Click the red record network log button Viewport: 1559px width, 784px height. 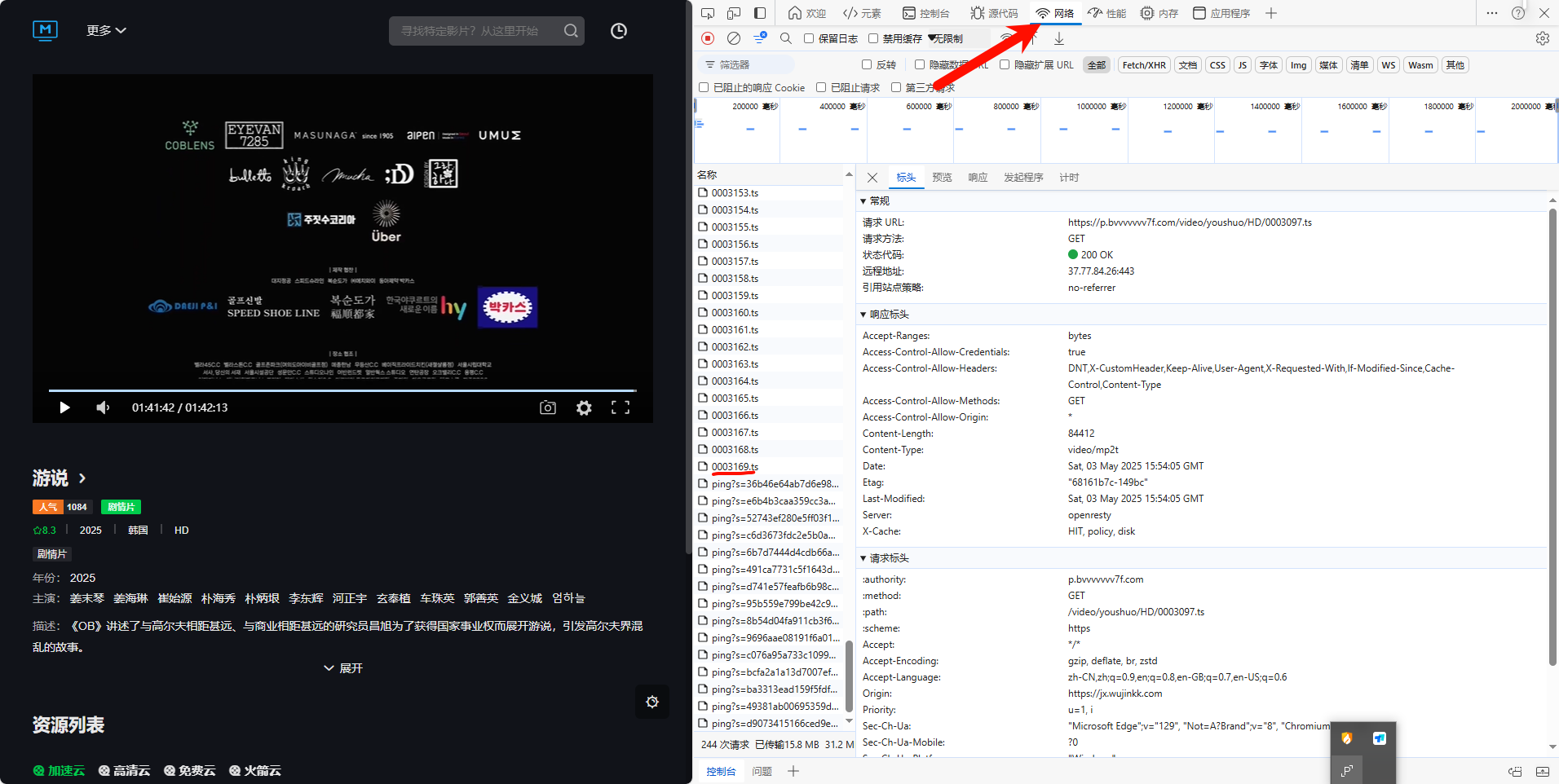(x=708, y=38)
